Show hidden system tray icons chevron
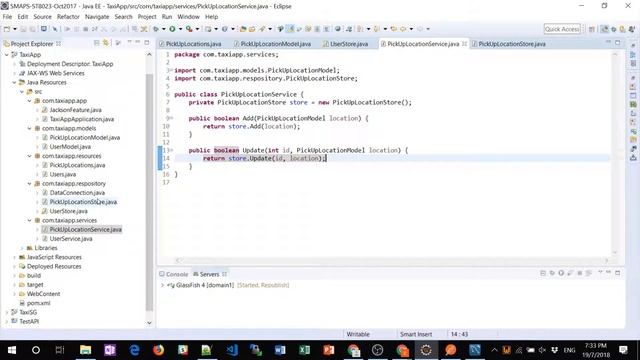The height and width of the screenshot is (360, 640). pos(494,350)
